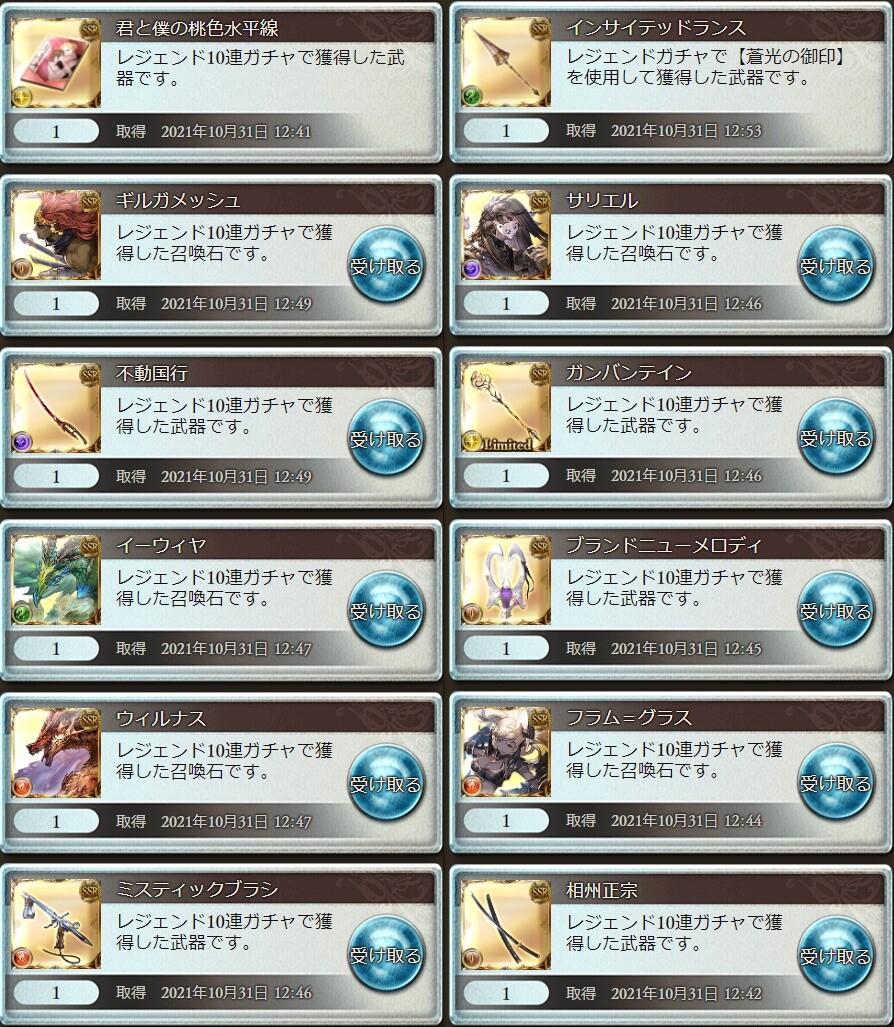Claim 不動国行 using the 受け取る button
Image resolution: width=894 pixels, height=1027 pixels.
coord(386,438)
